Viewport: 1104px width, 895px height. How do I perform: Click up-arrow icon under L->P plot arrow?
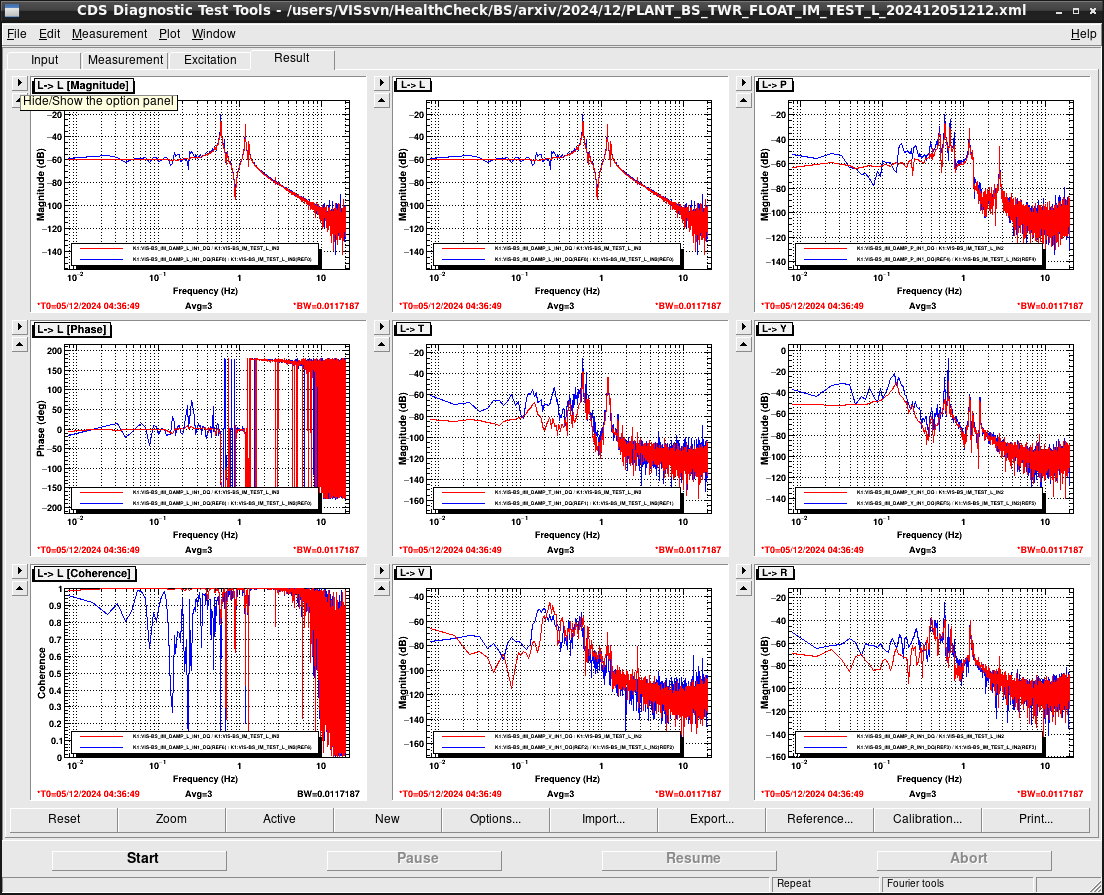click(744, 100)
